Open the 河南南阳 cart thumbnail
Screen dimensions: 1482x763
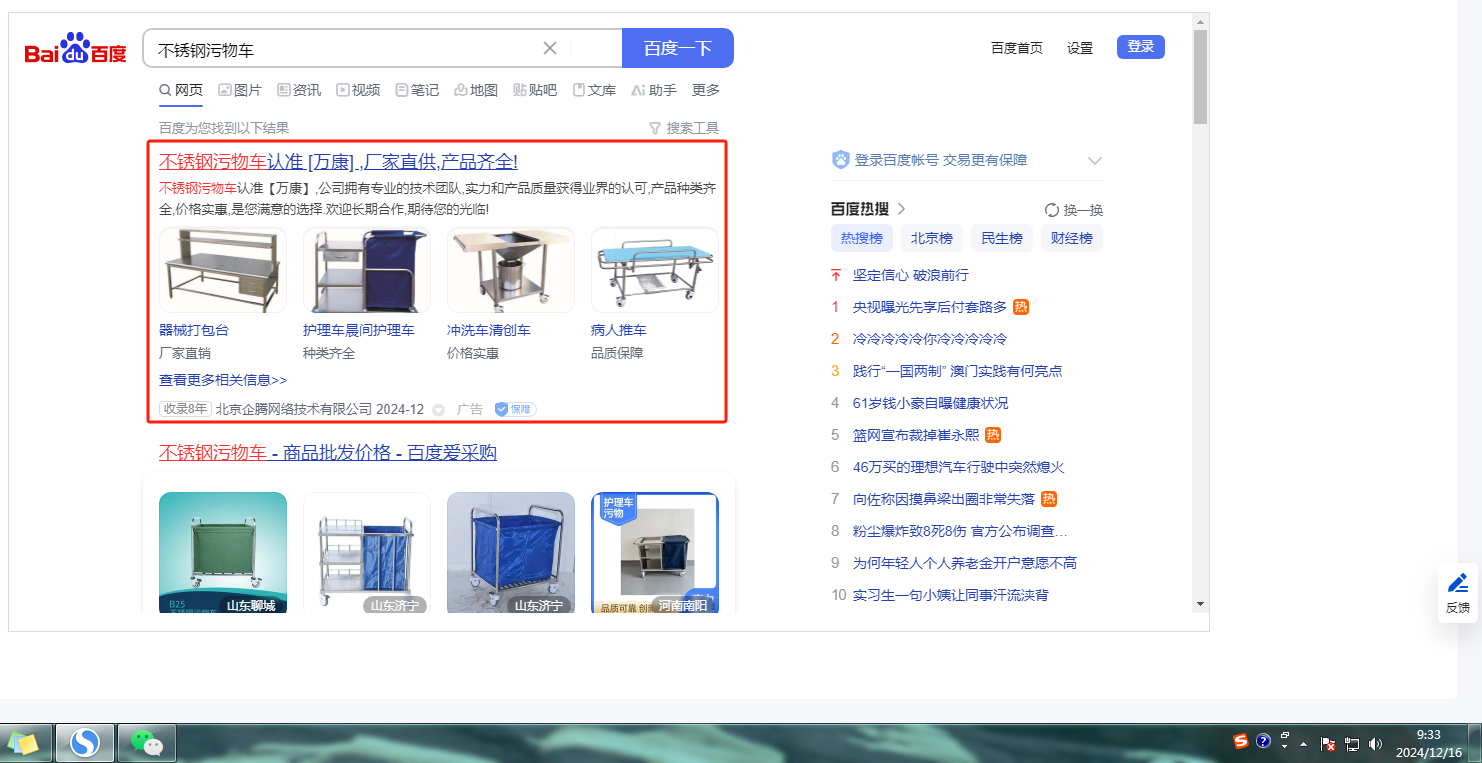coord(655,552)
